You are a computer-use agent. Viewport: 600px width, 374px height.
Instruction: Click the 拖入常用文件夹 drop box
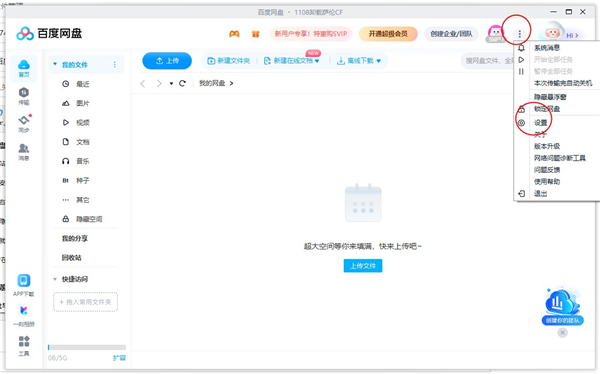[85, 302]
